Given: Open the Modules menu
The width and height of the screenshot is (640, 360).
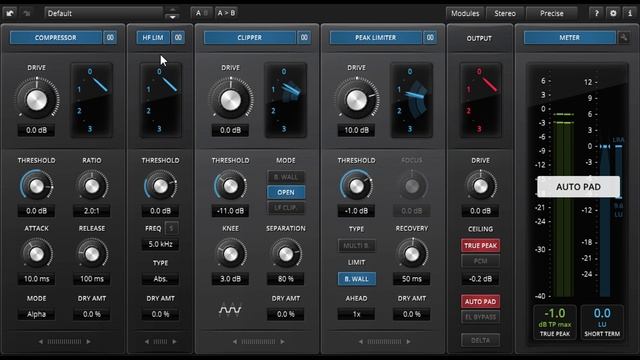Looking at the screenshot, I should pyautogui.click(x=465, y=13).
